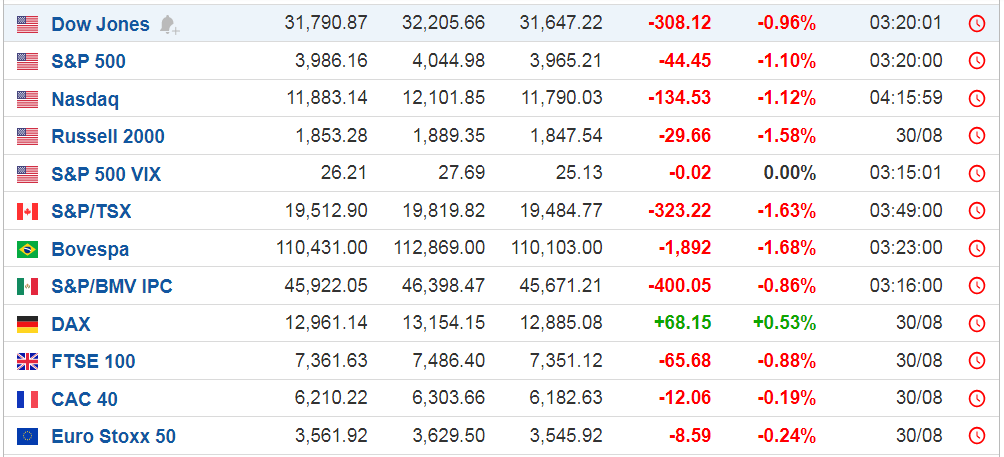The width and height of the screenshot is (1004, 457).
Task: Click the clock icon in the Dow Jones row
Action: pos(976,24)
